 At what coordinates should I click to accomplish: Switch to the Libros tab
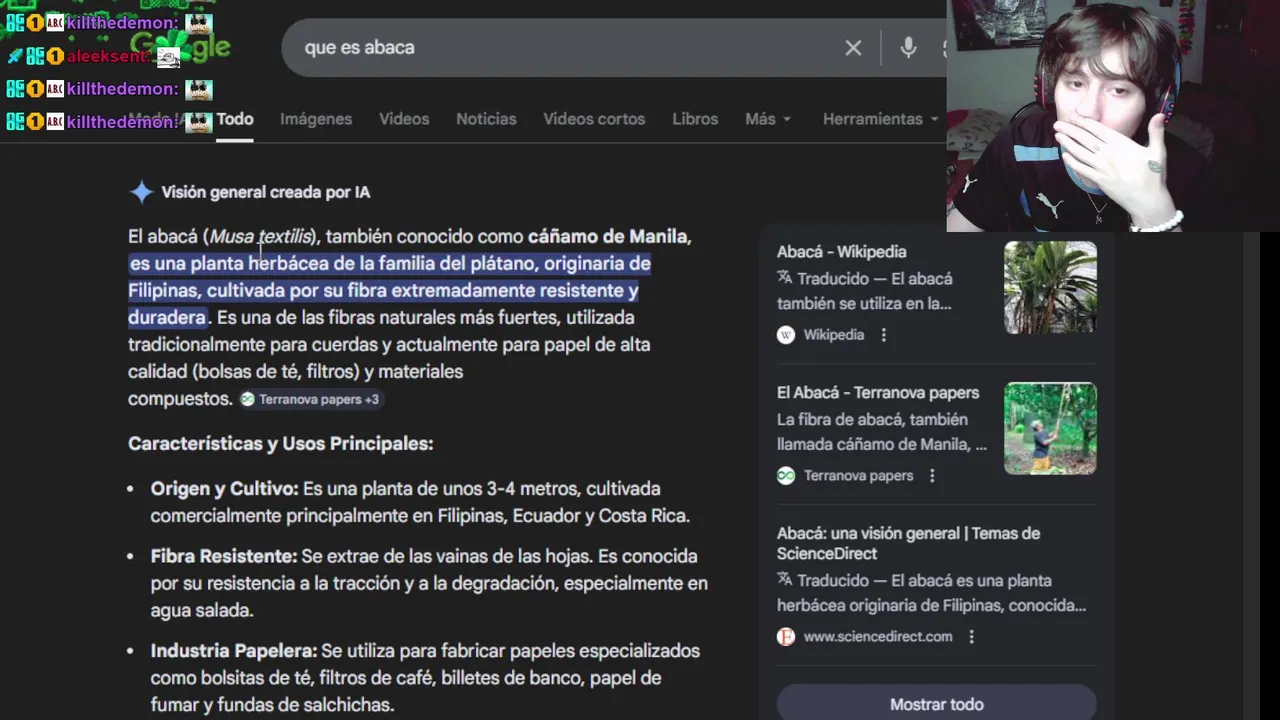tap(695, 119)
